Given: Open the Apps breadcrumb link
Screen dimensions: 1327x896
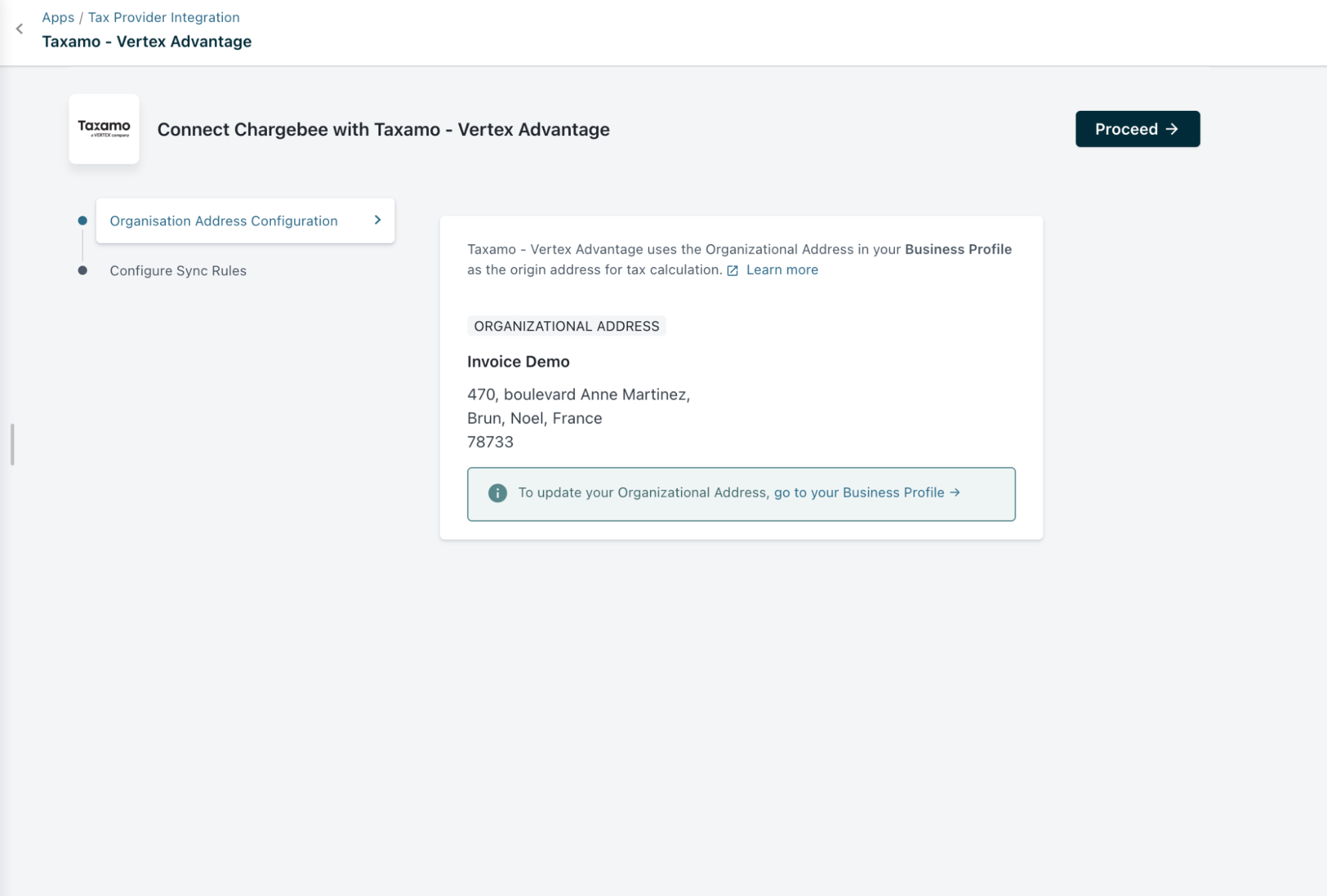Looking at the screenshot, I should tap(58, 17).
